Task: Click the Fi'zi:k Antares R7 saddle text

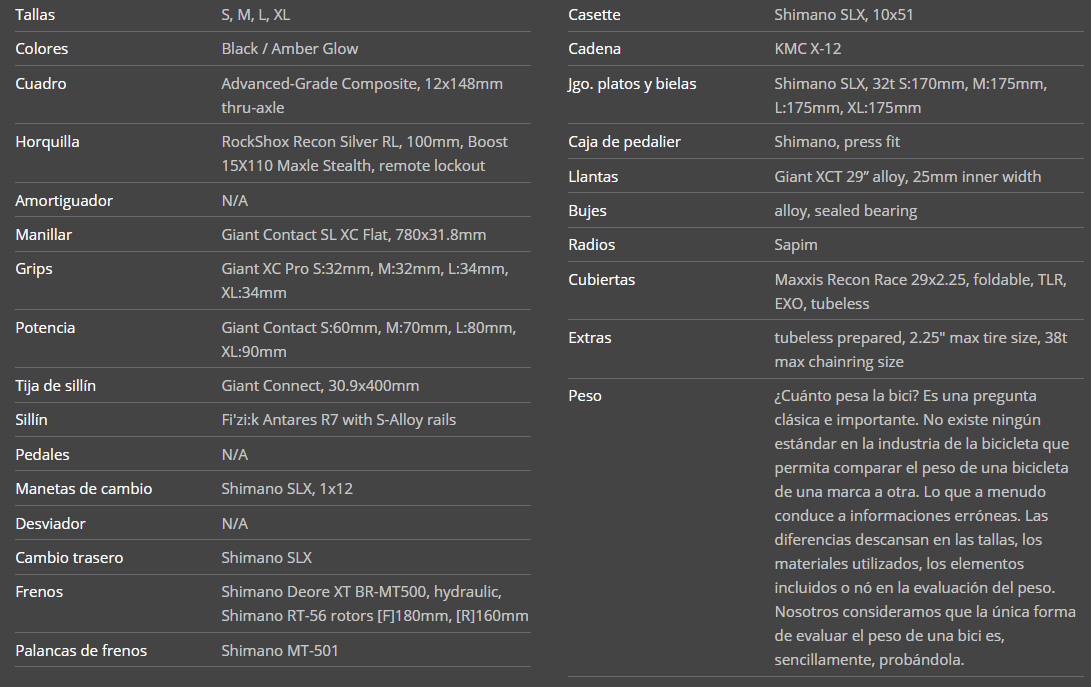Action: point(338,420)
